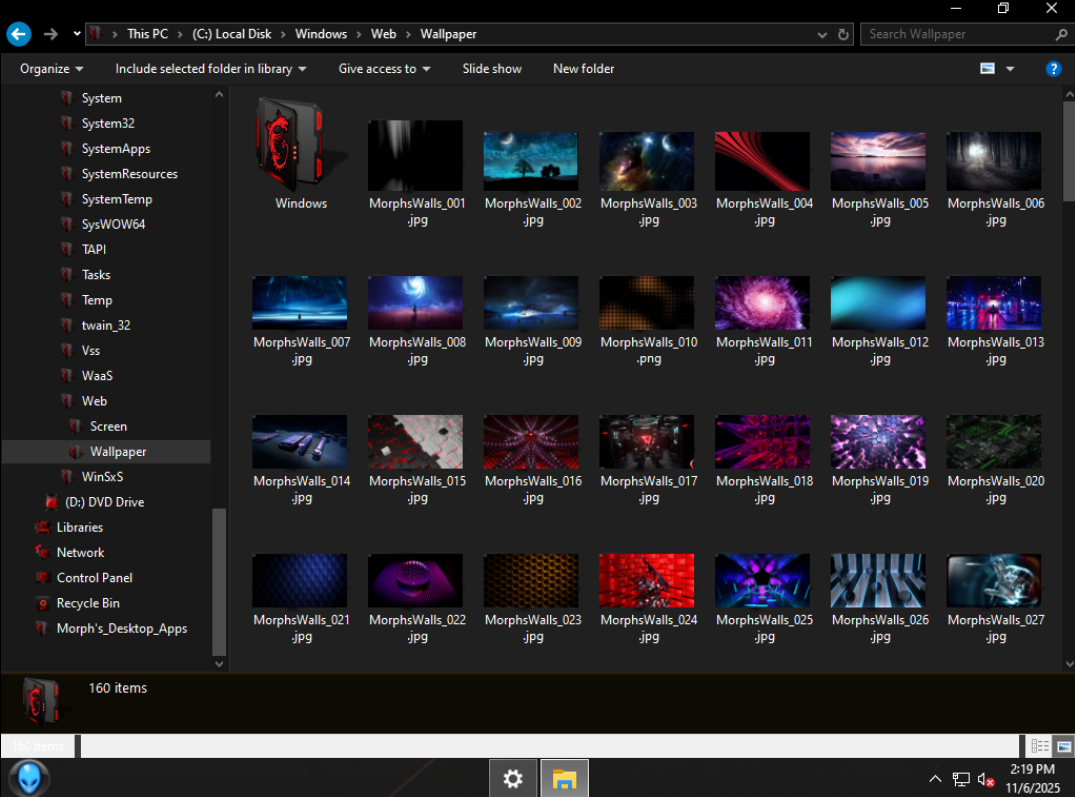1075x797 pixels.
Task: Open the Start menu alien icon
Action: pyautogui.click(x=29, y=778)
